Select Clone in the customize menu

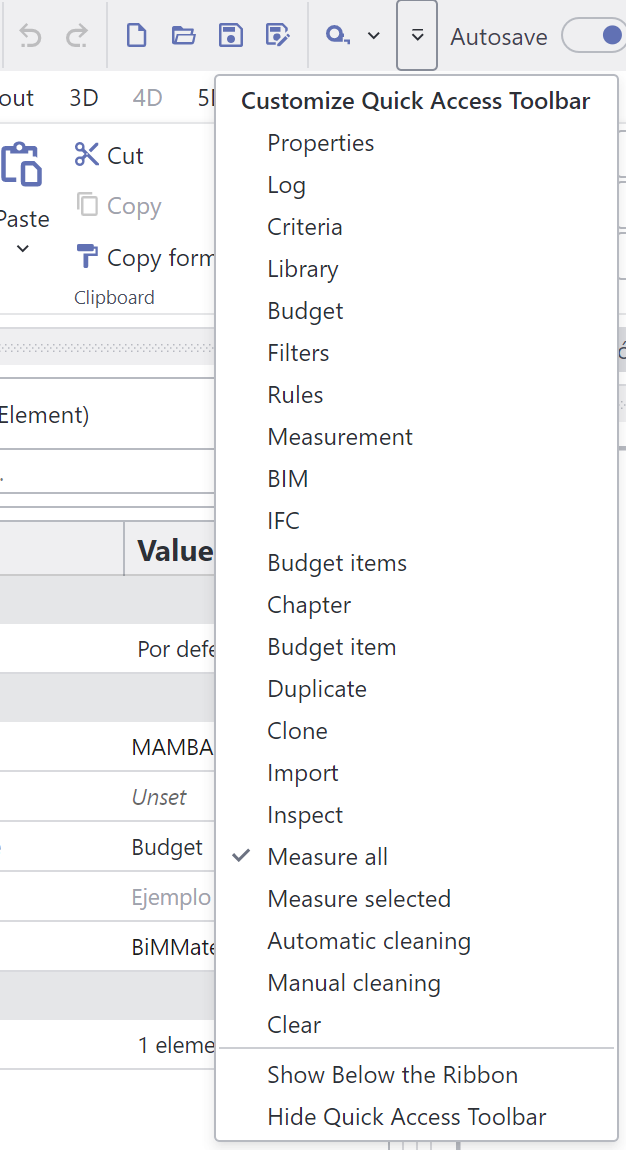[x=416, y=731]
